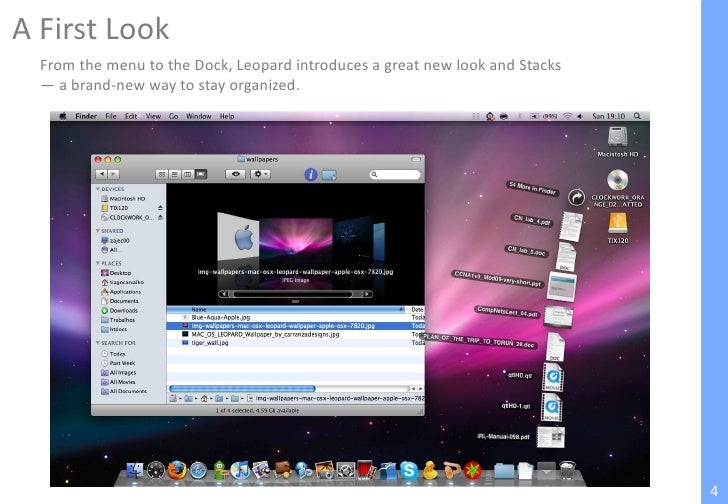Click Cover Flow right scroll arrow
The width and height of the screenshot is (728, 504).
tap(367, 294)
